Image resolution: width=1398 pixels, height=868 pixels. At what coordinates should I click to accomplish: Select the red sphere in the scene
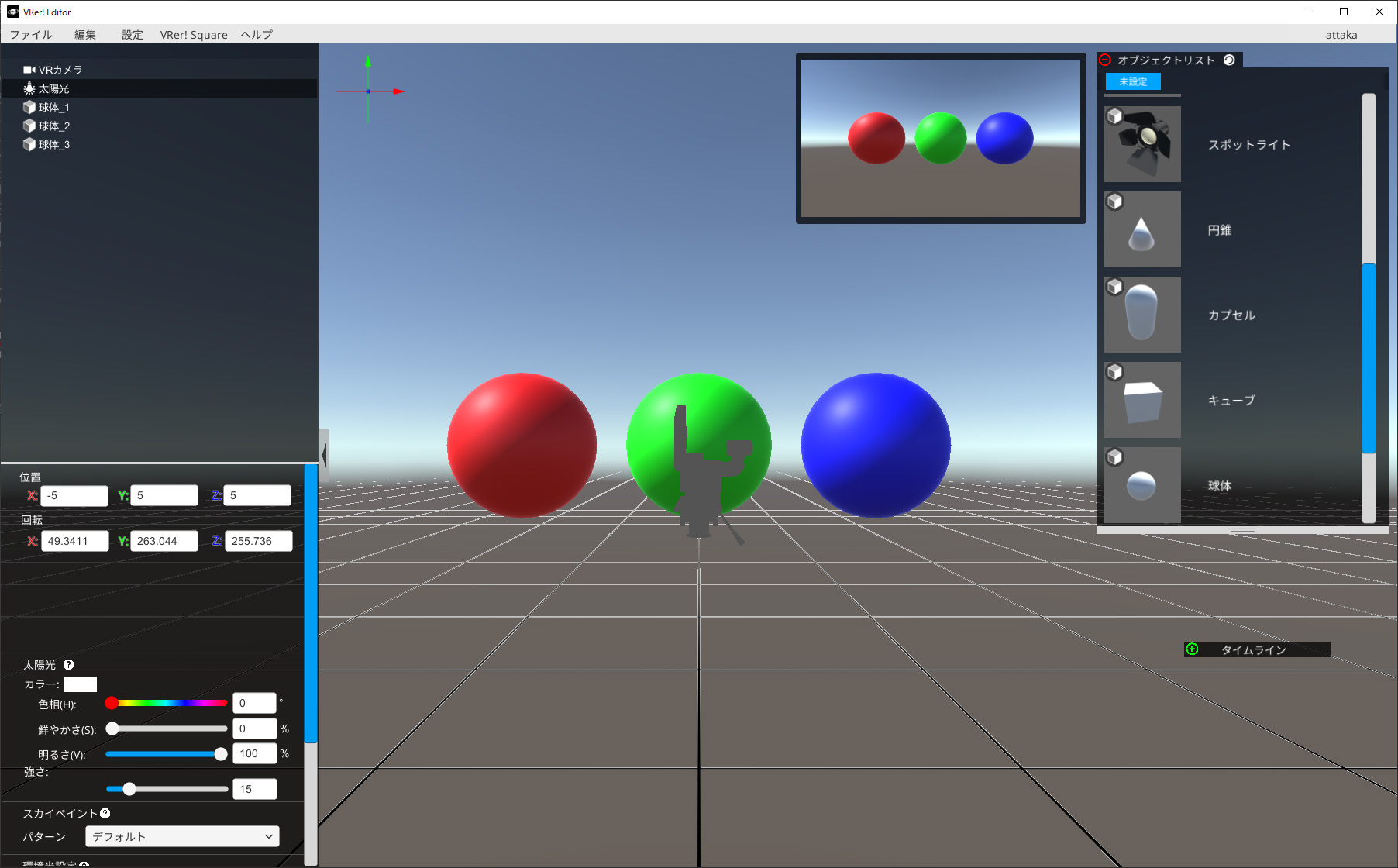coord(522,446)
